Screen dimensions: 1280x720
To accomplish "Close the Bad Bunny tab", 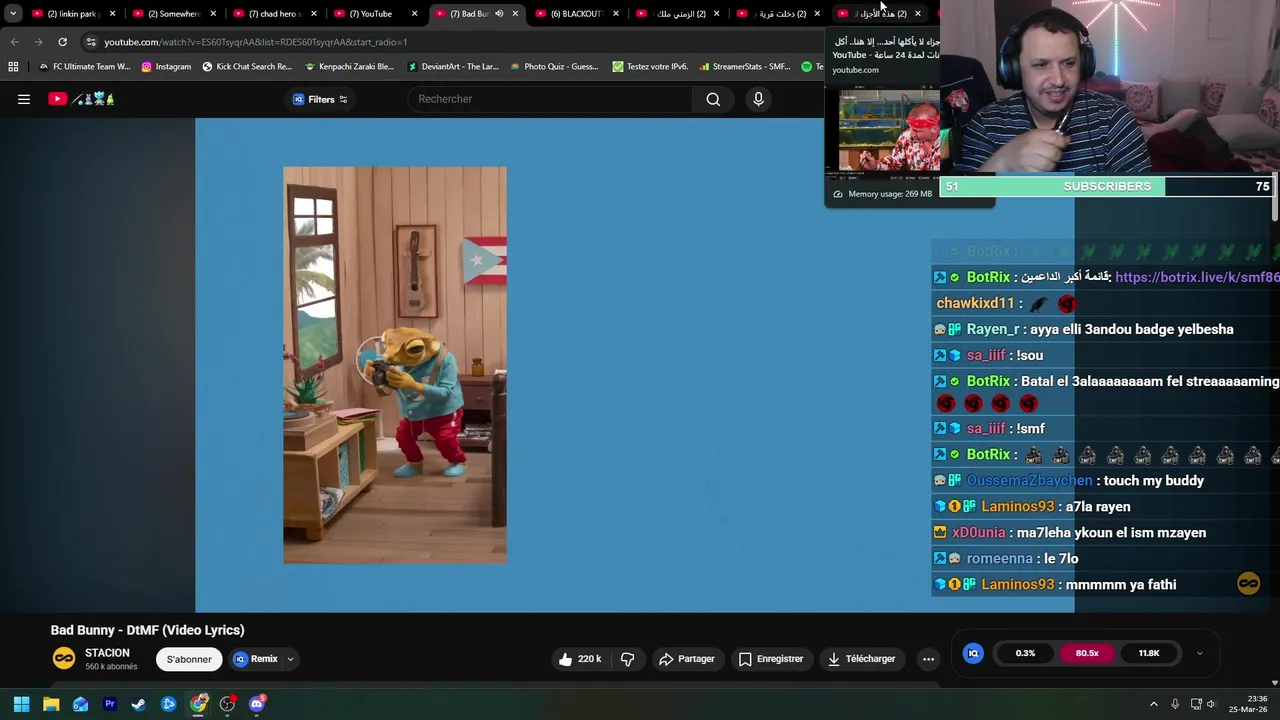I will (515, 14).
